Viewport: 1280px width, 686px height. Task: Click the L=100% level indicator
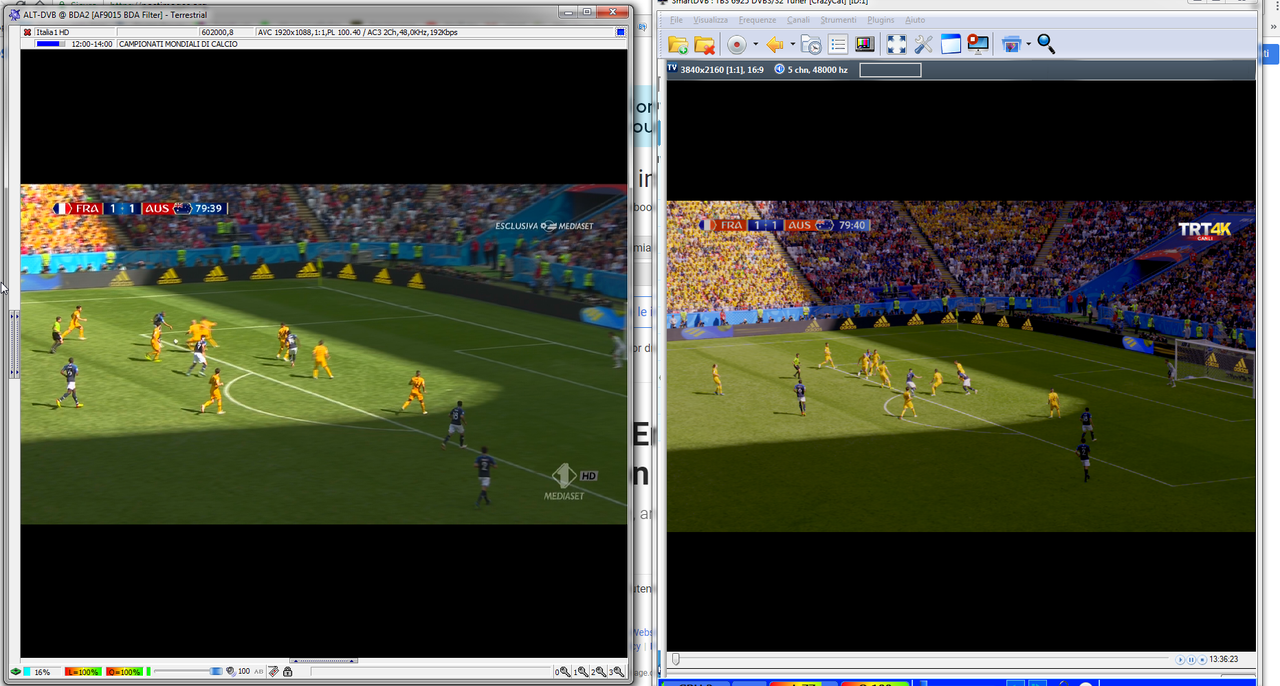(x=82, y=671)
